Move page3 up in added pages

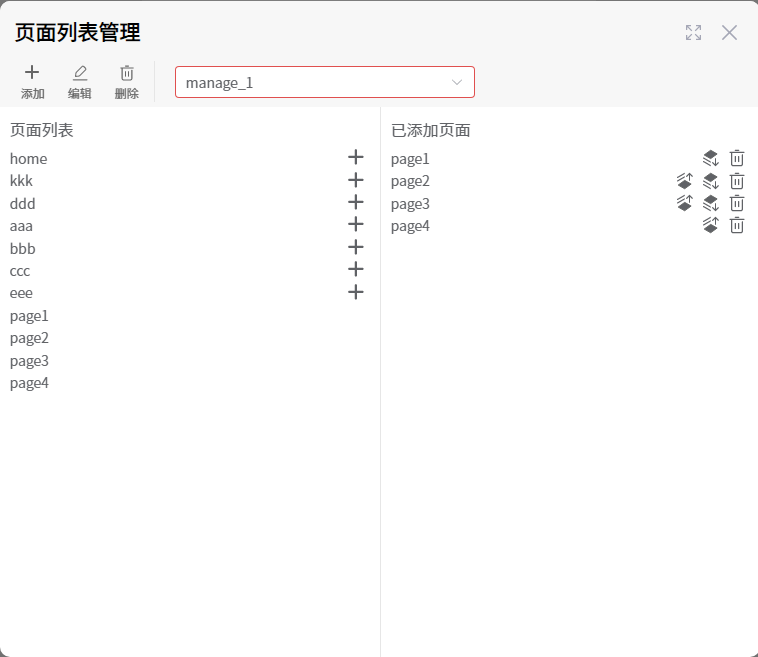pos(685,203)
